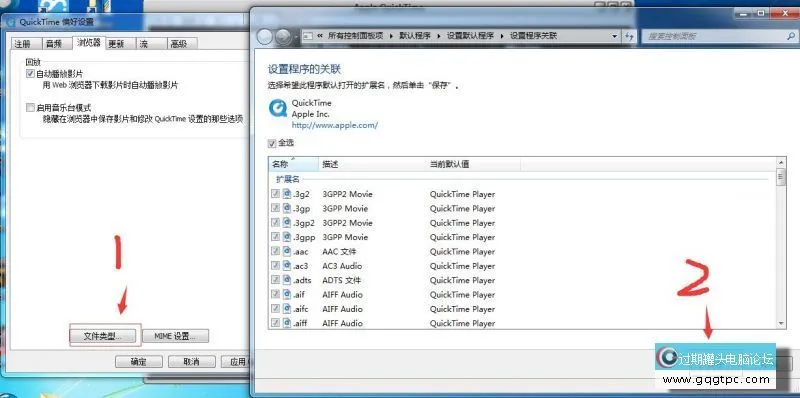Sort by the 描述 column header
The image size is (800, 398).
pos(372,164)
